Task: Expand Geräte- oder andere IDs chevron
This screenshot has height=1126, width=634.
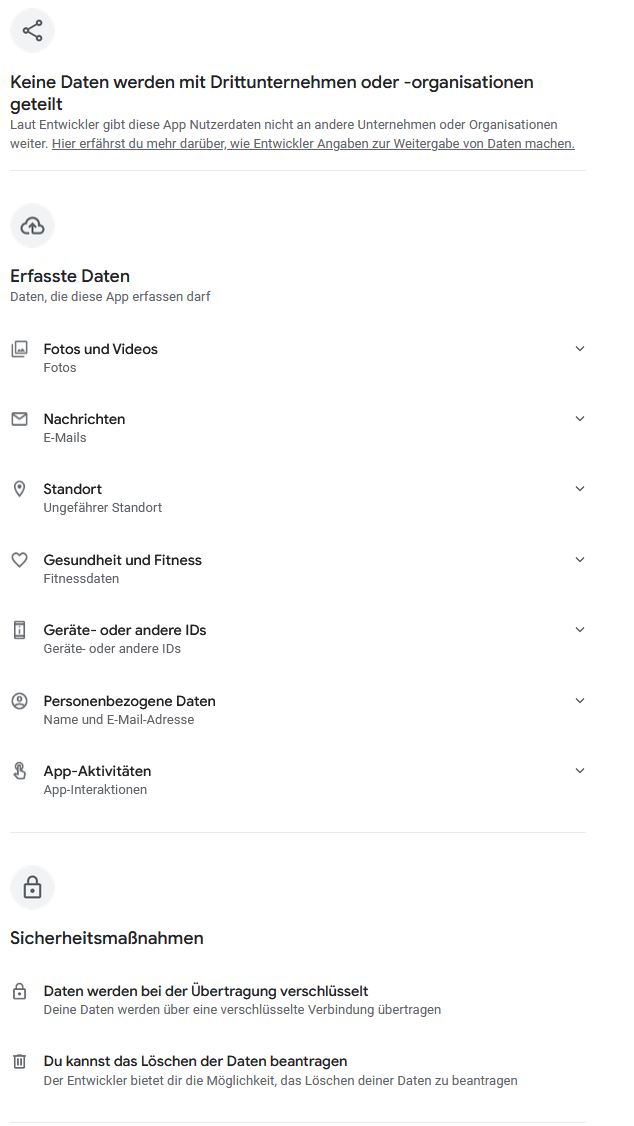Action: pyautogui.click(x=579, y=630)
